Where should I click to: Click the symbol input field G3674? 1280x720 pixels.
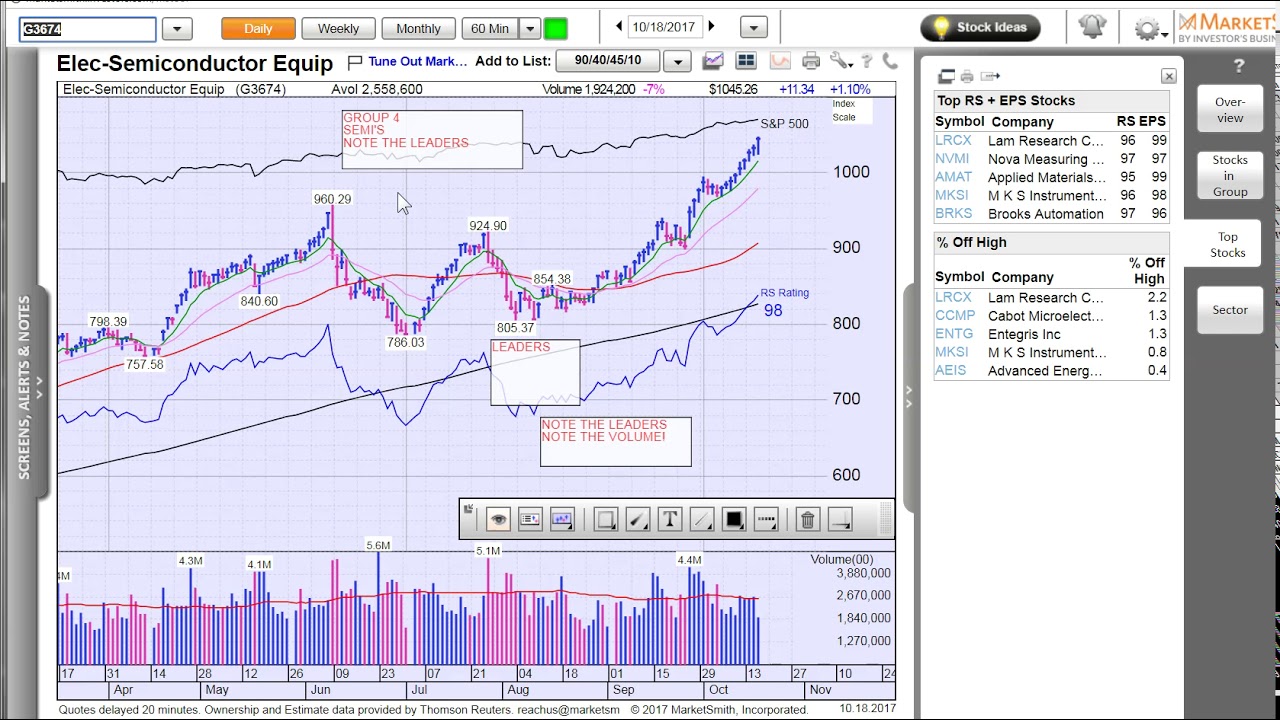88,29
